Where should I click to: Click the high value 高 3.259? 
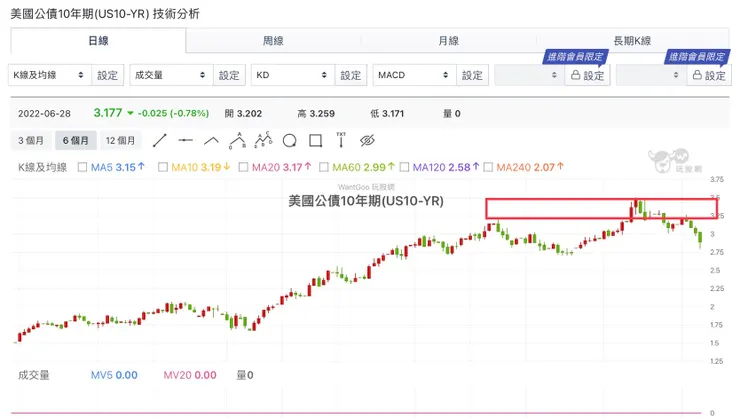point(316,114)
